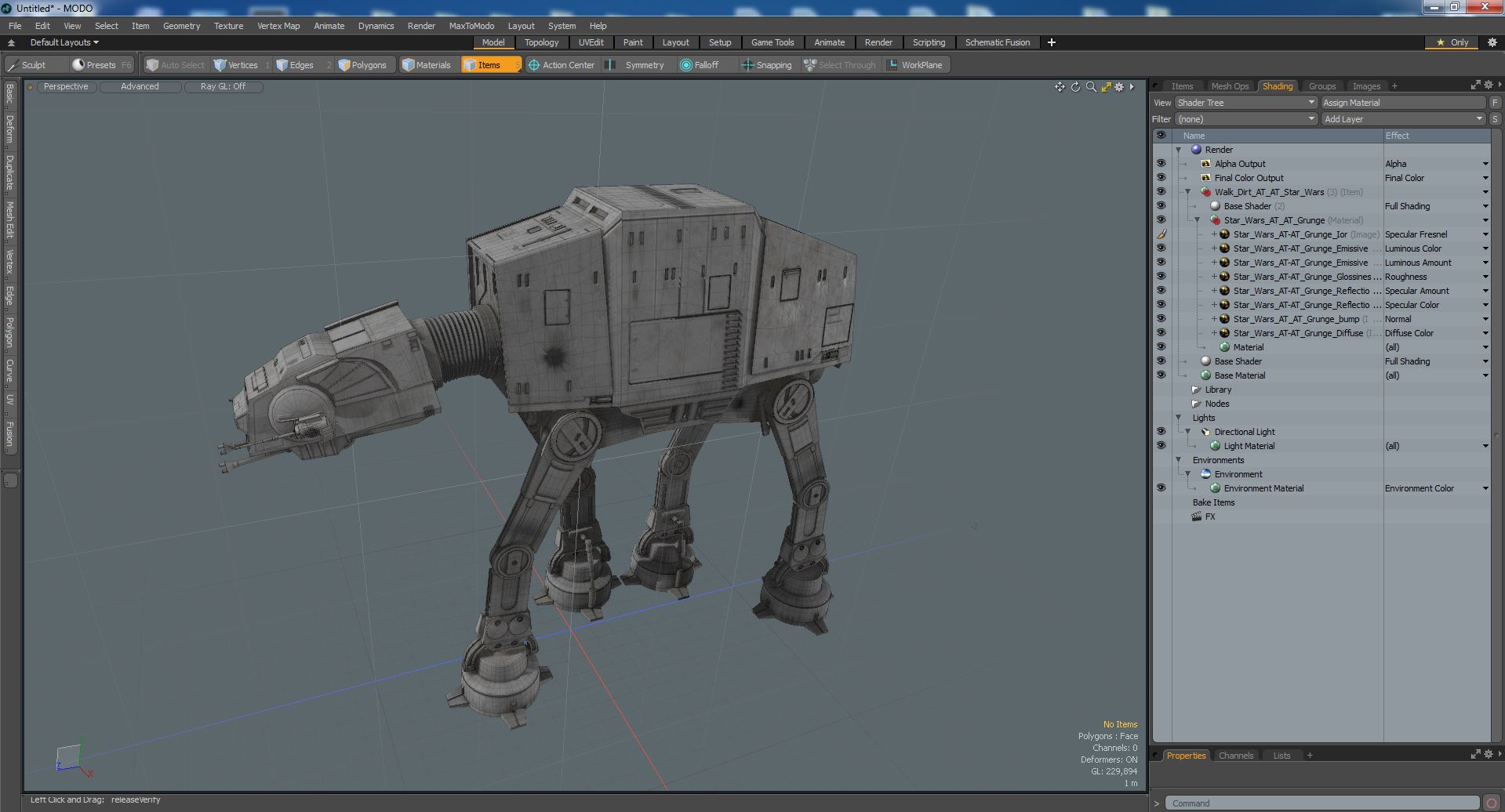Toggle visibility of Grunge_Diffuse layer
Screen dimensions: 1505x812
tap(1161, 333)
